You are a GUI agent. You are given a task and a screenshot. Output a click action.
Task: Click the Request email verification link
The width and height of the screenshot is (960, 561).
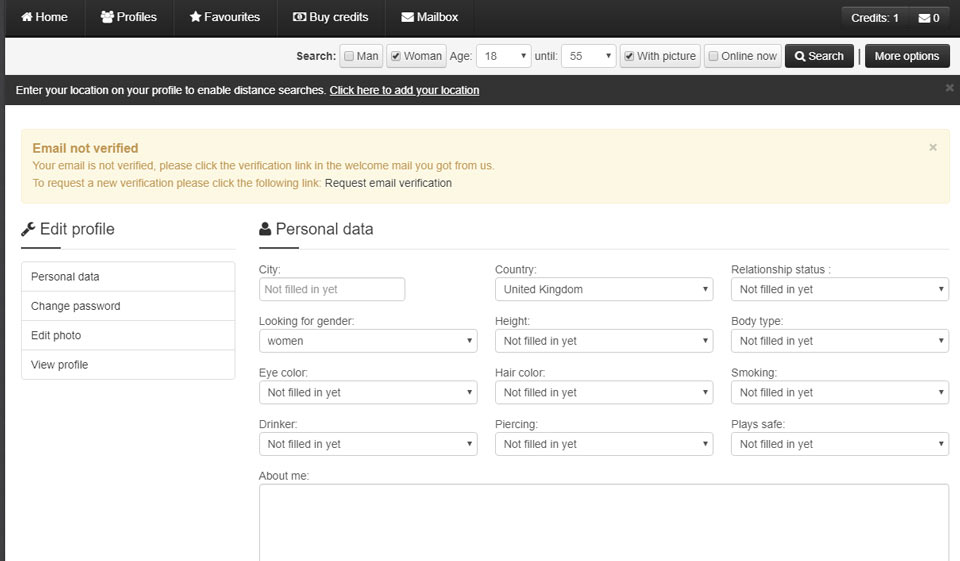[388, 183]
